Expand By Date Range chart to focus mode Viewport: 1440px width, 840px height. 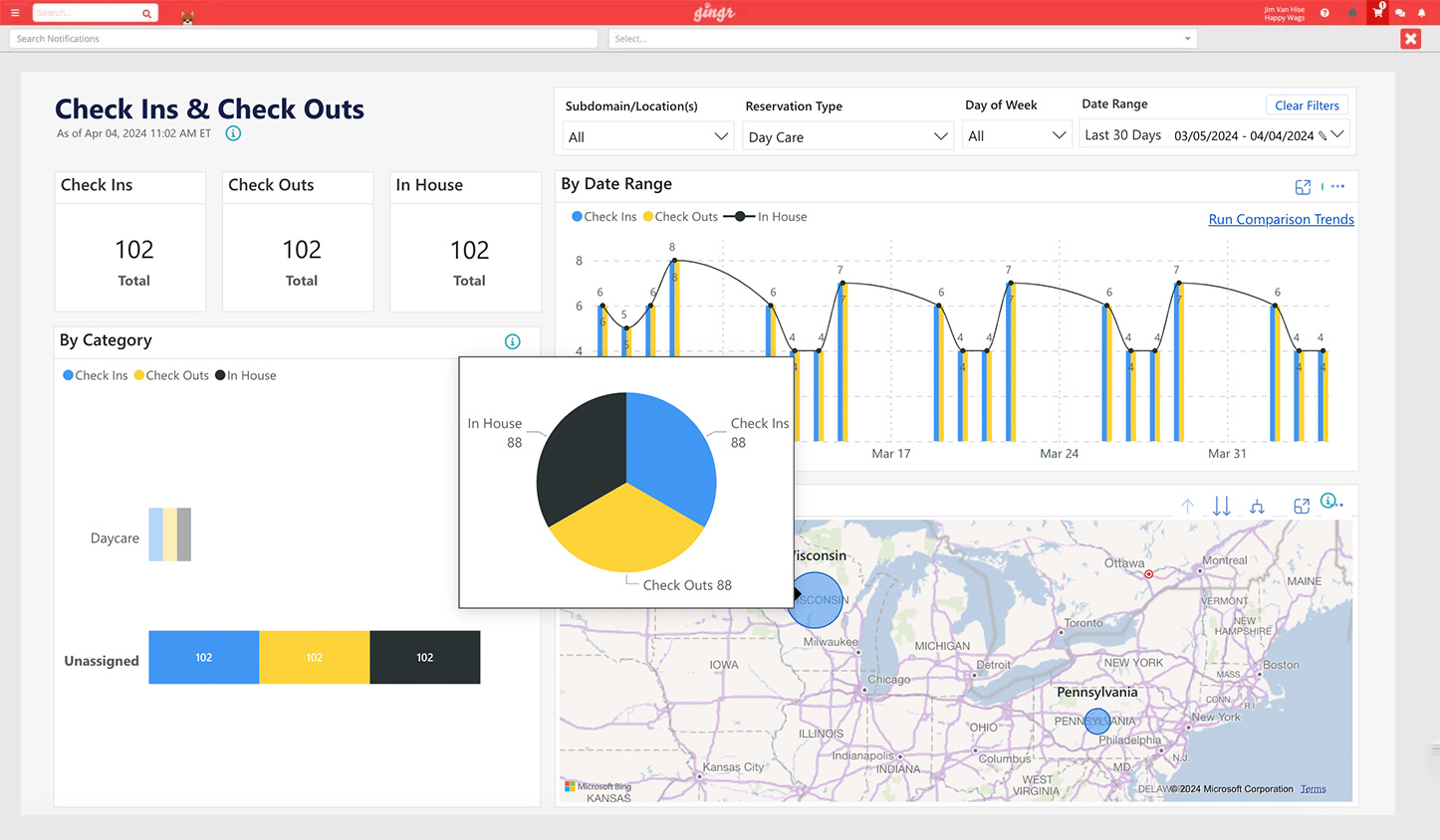(1303, 187)
